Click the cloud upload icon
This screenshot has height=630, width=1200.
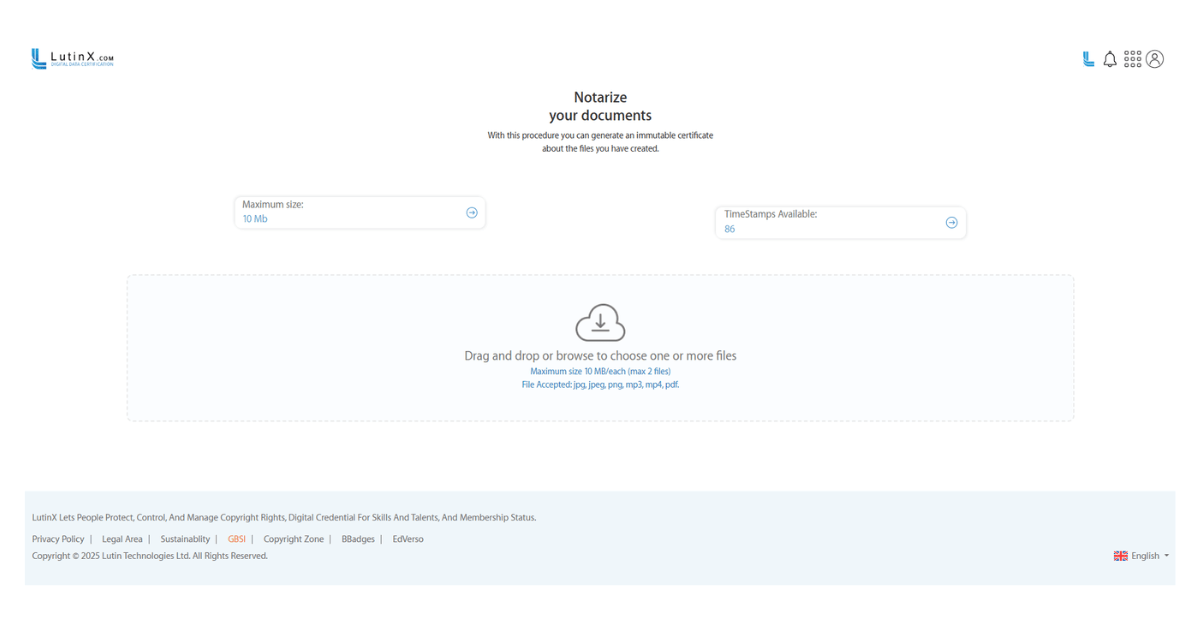[600, 323]
